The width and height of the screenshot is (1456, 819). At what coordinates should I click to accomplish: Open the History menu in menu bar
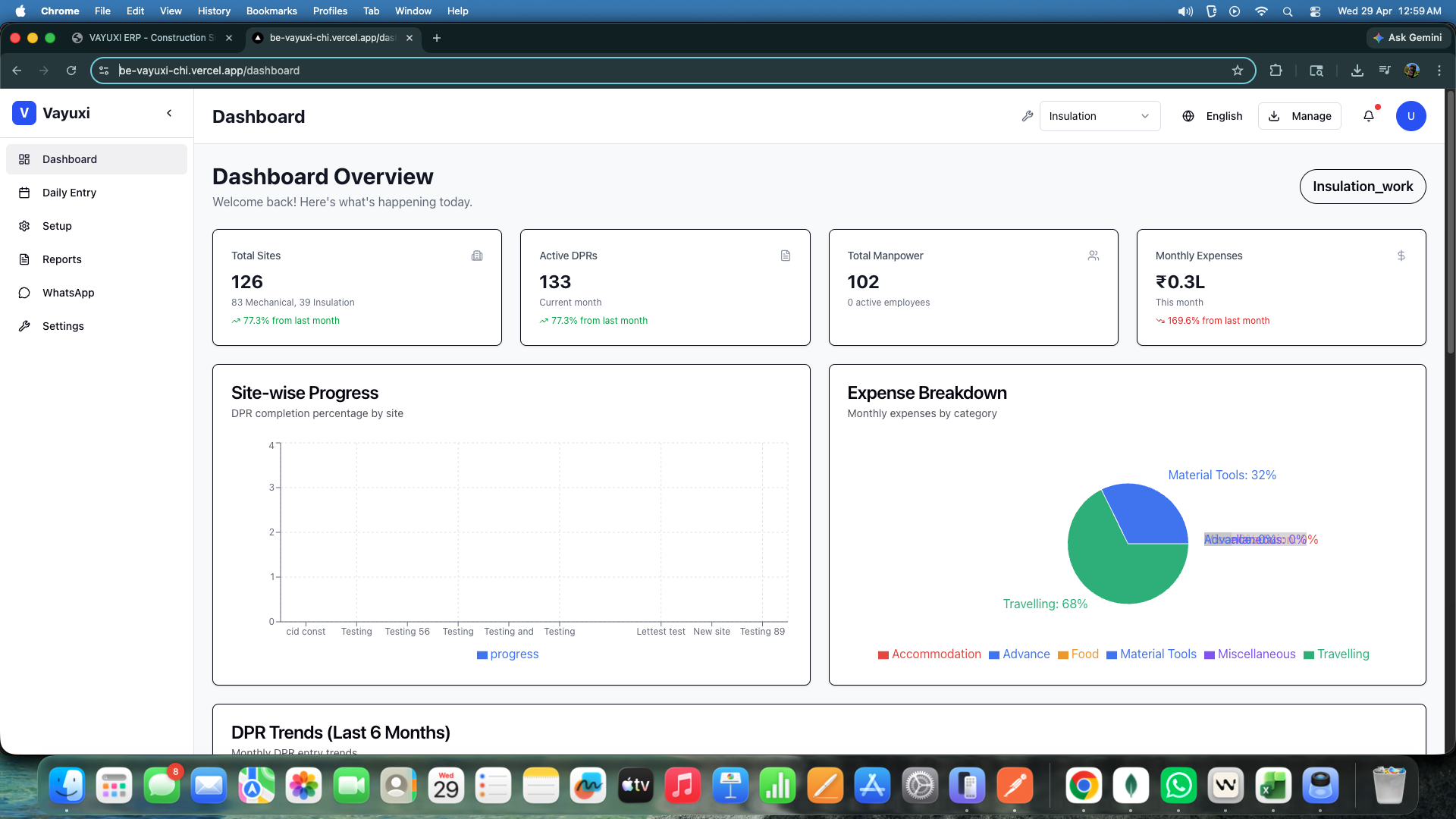click(214, 11)
